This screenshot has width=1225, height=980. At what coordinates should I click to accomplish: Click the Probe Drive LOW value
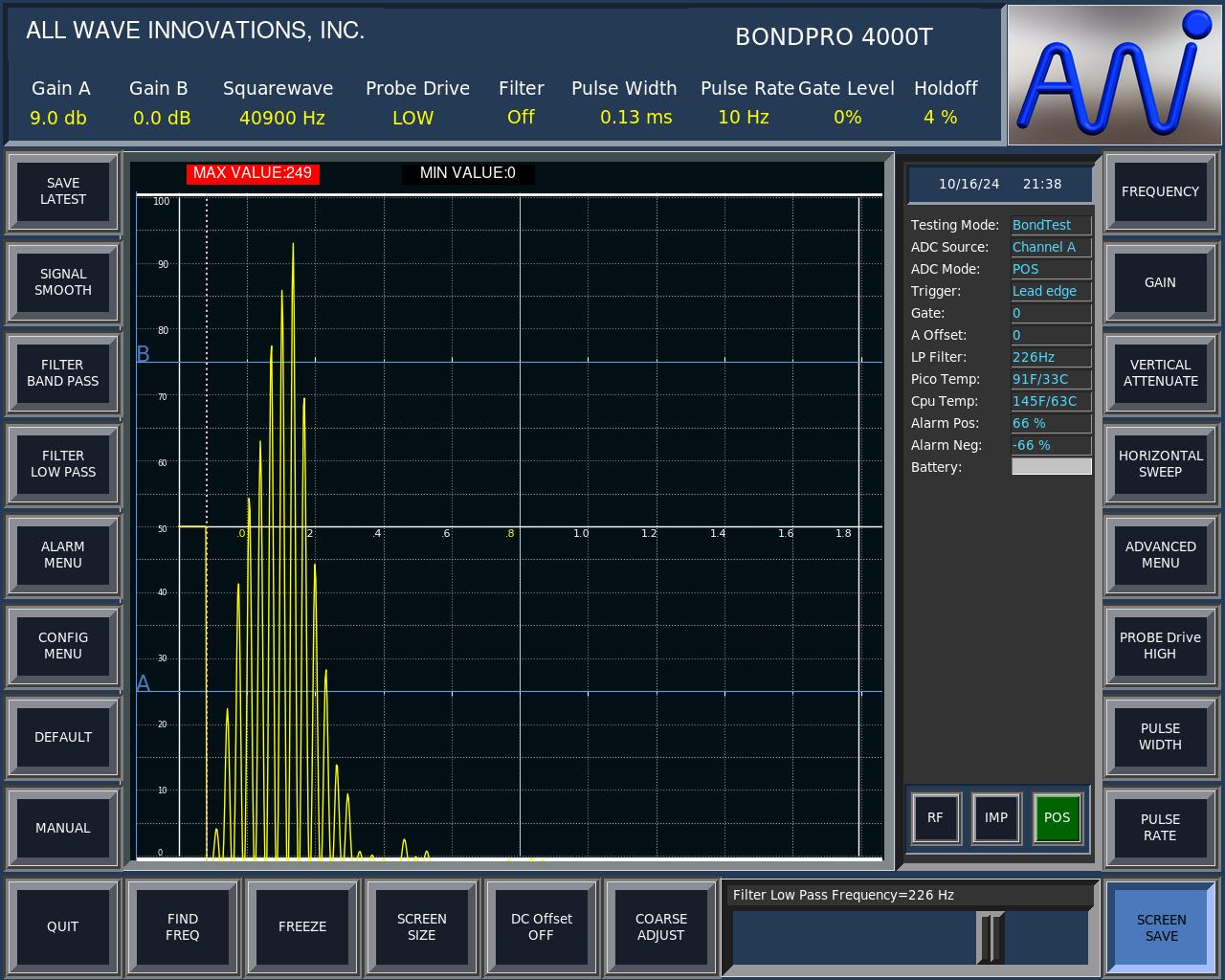(x=413, y=118)
